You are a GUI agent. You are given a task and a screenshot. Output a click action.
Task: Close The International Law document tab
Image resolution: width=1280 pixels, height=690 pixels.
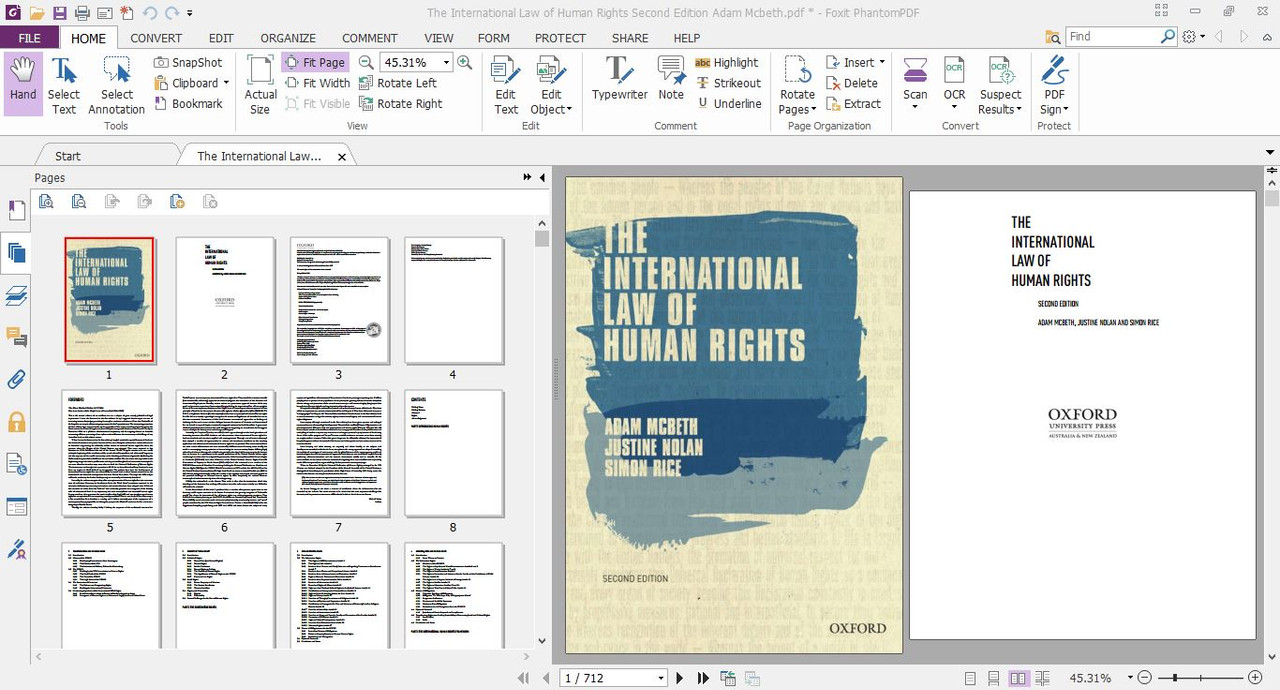tap(342, 157)
